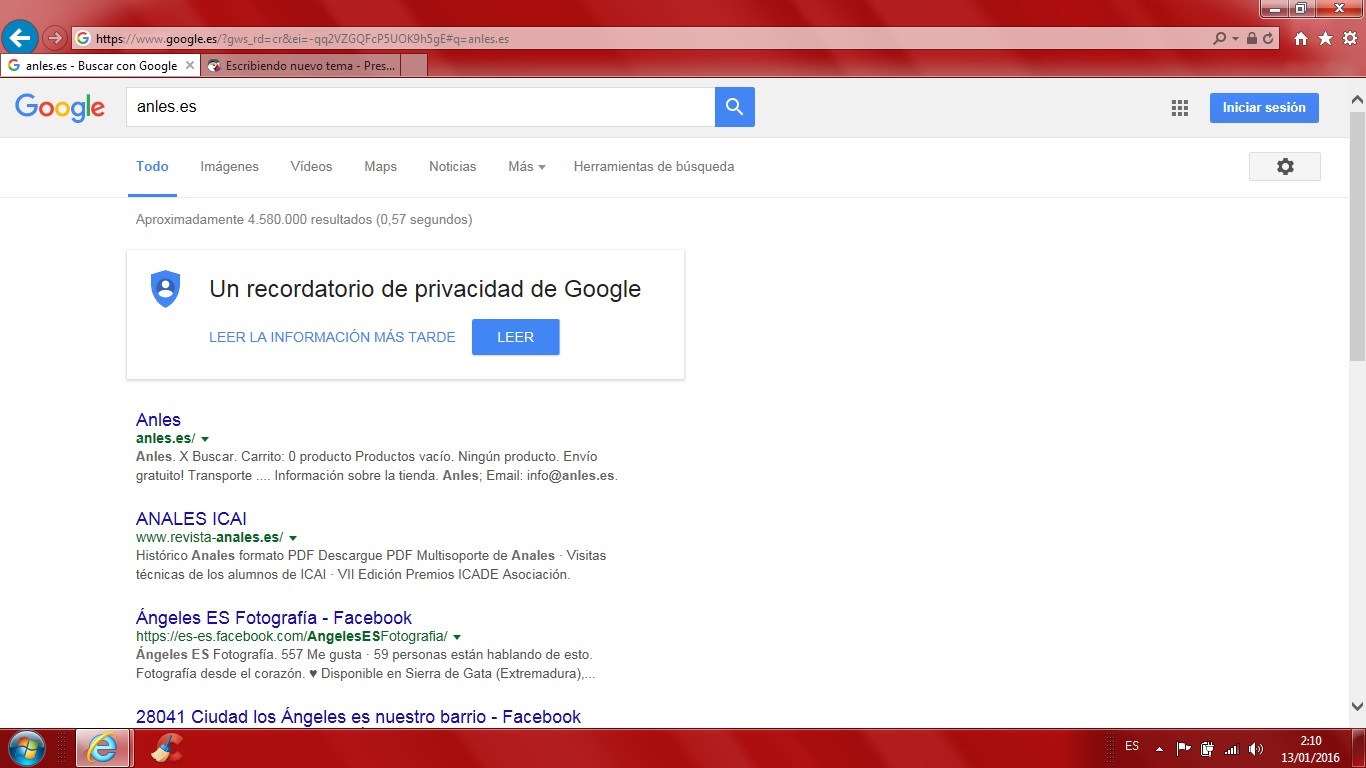Click the privacy shield icon

pyautogui.click(x=165, y=289)
